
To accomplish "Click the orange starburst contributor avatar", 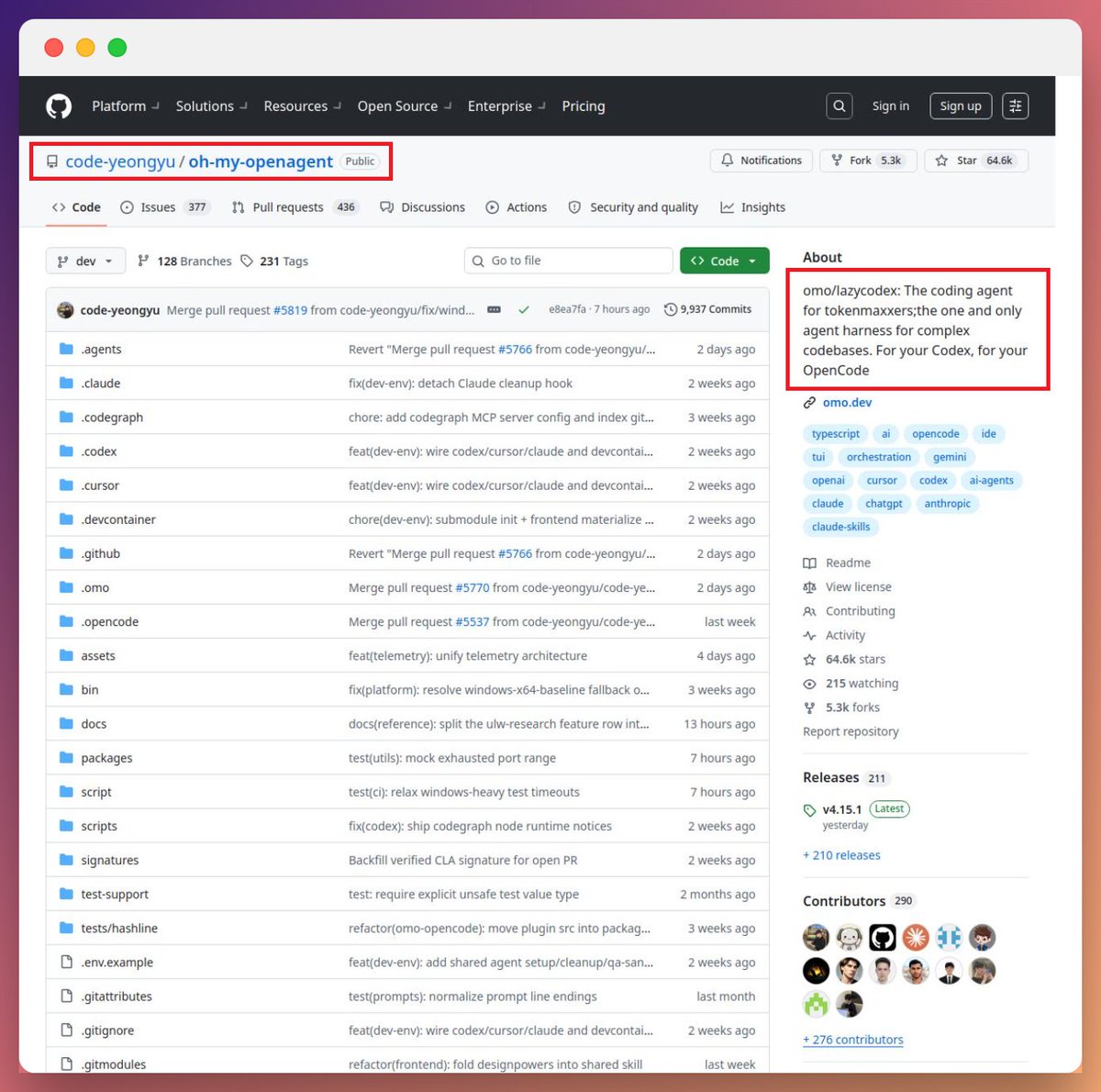I will tap(916, 937).
